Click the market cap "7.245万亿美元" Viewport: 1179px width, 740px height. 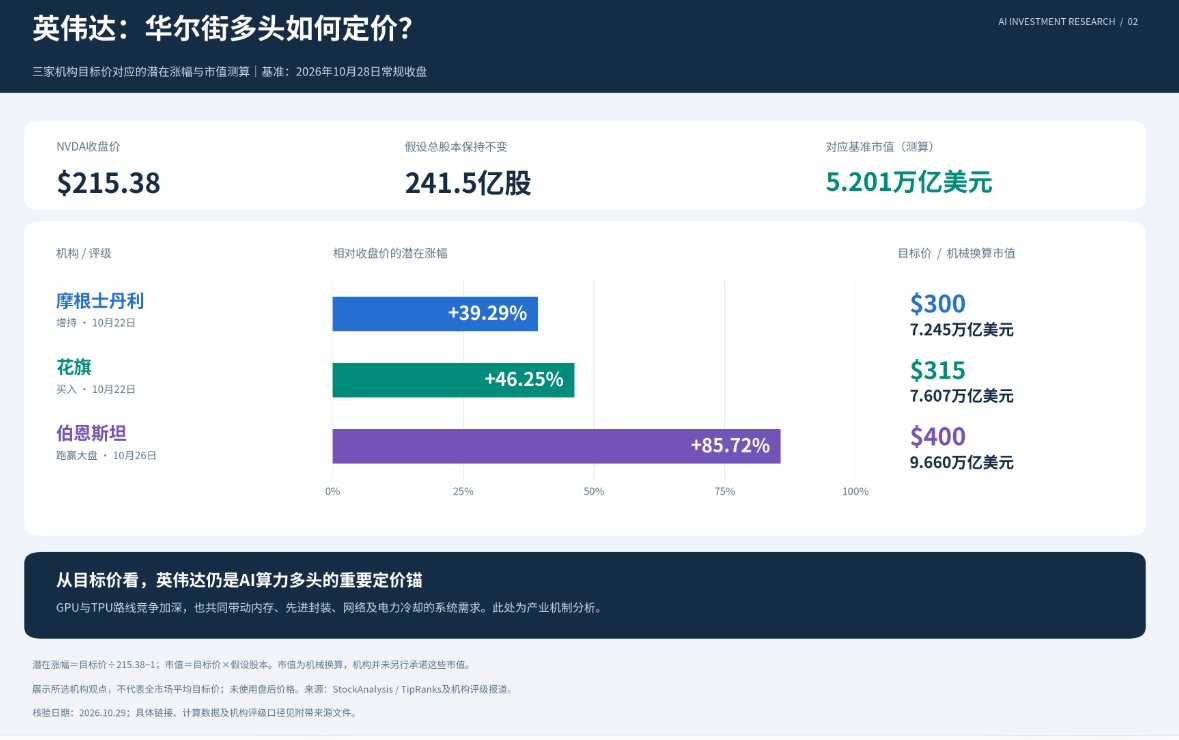962,330
